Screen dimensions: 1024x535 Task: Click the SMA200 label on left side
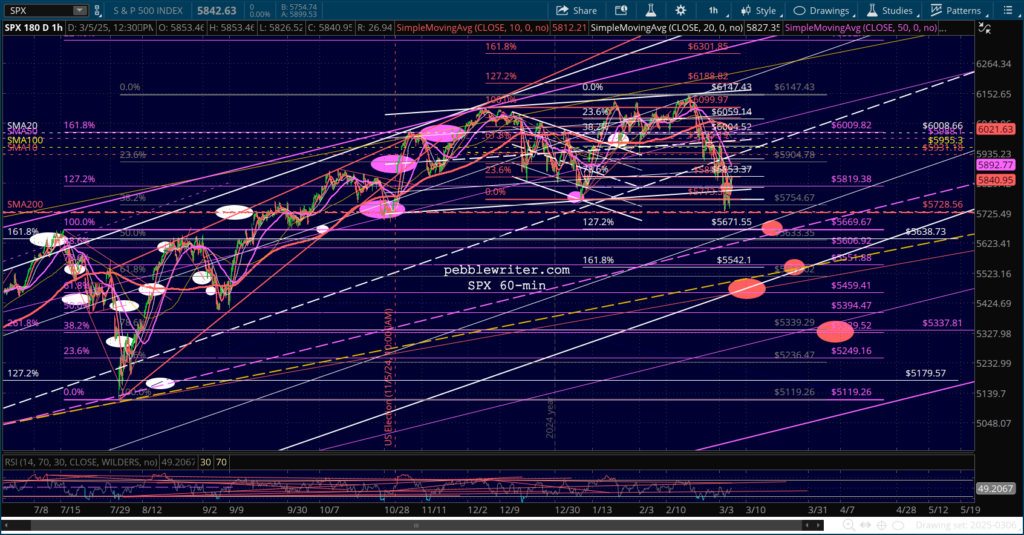click(x=25, y=204)
